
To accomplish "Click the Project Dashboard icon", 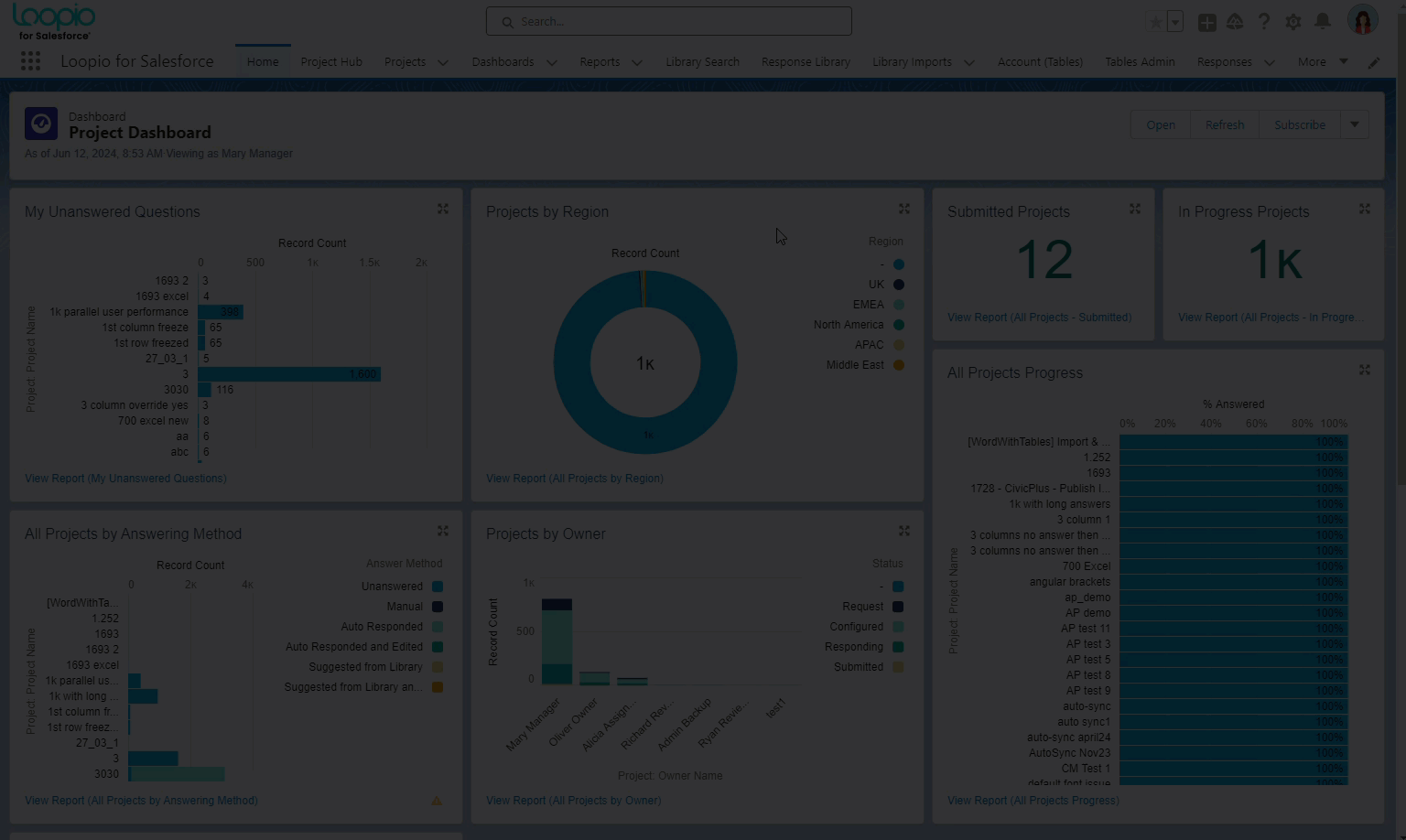I will coord(41,124).
